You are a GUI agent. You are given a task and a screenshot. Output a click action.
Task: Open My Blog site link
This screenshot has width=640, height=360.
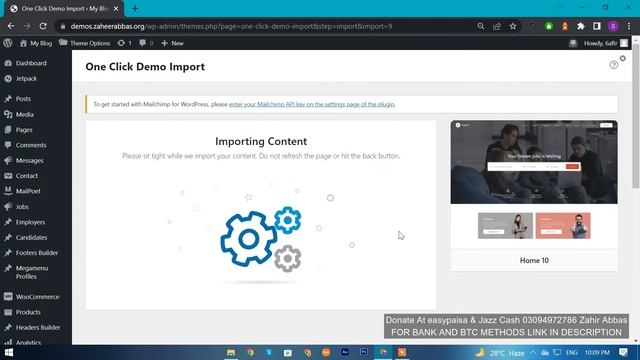click(36, 43)
